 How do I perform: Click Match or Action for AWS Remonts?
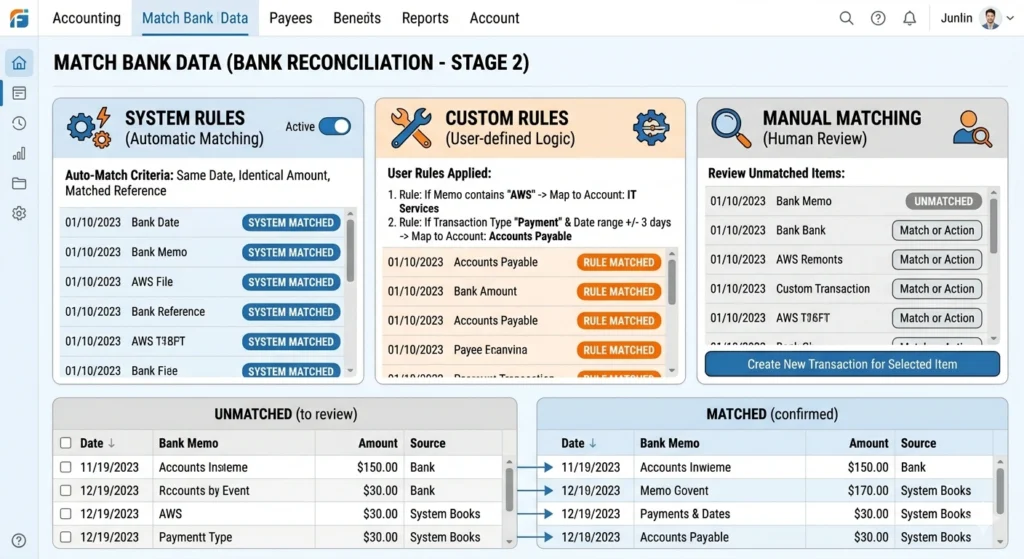pos(936,260)
